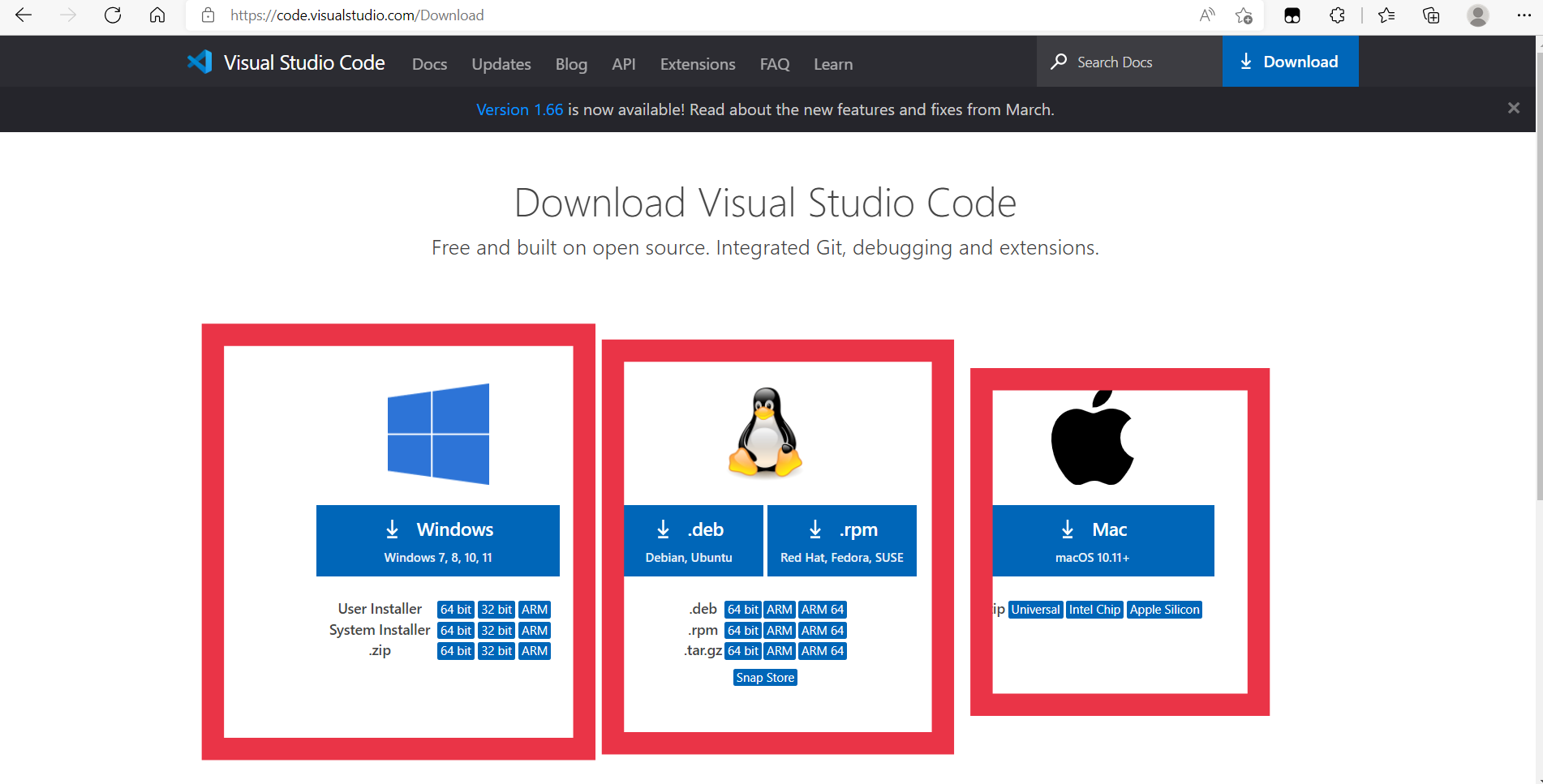
Task: Select the Mac Universal build
Action: click(x=1035, y=610)
